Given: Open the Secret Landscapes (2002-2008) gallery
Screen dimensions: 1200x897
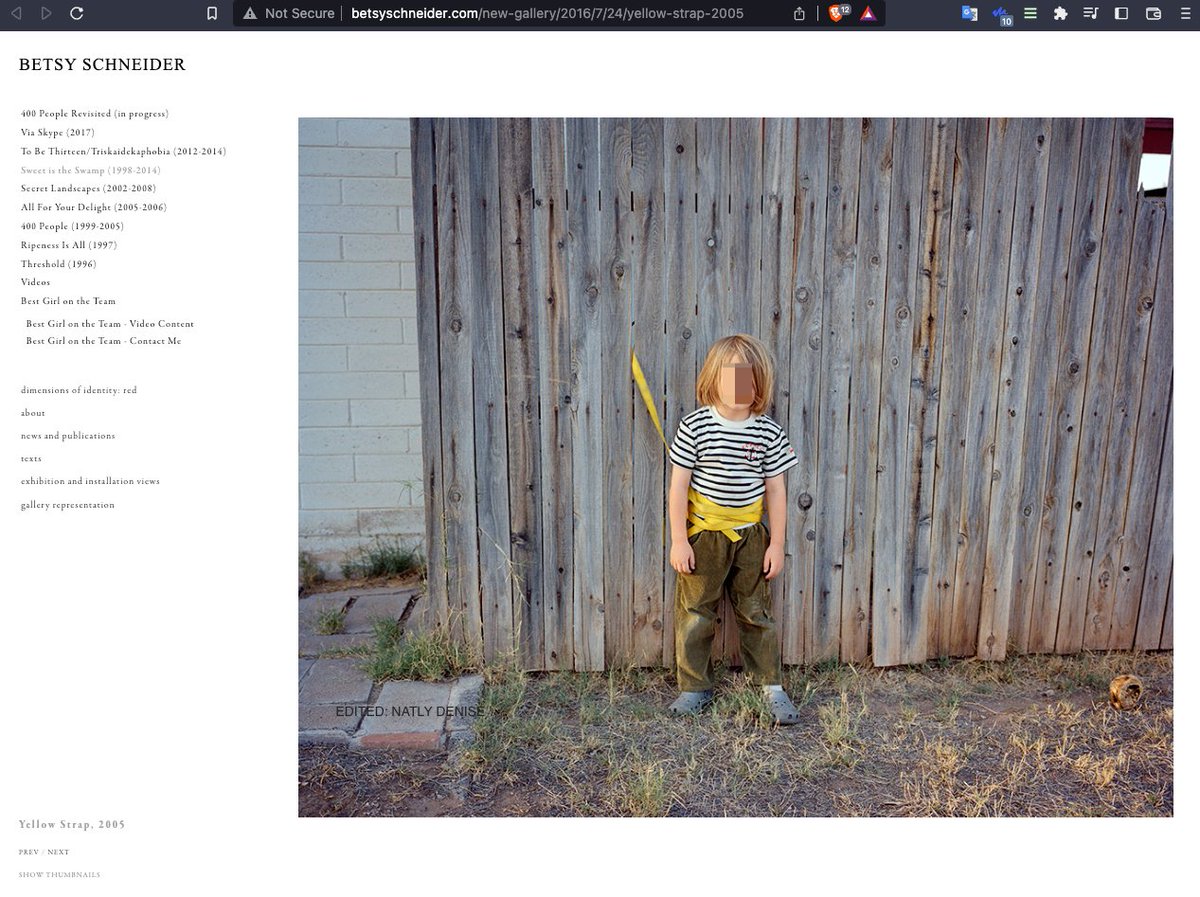Looking at the screenshot, I should [88, 189].
